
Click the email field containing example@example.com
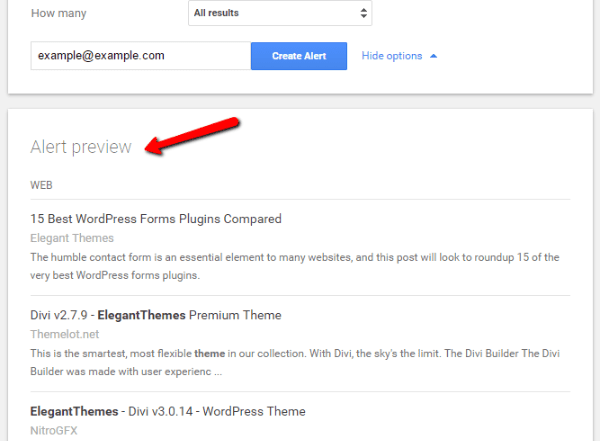pos(141,56)
